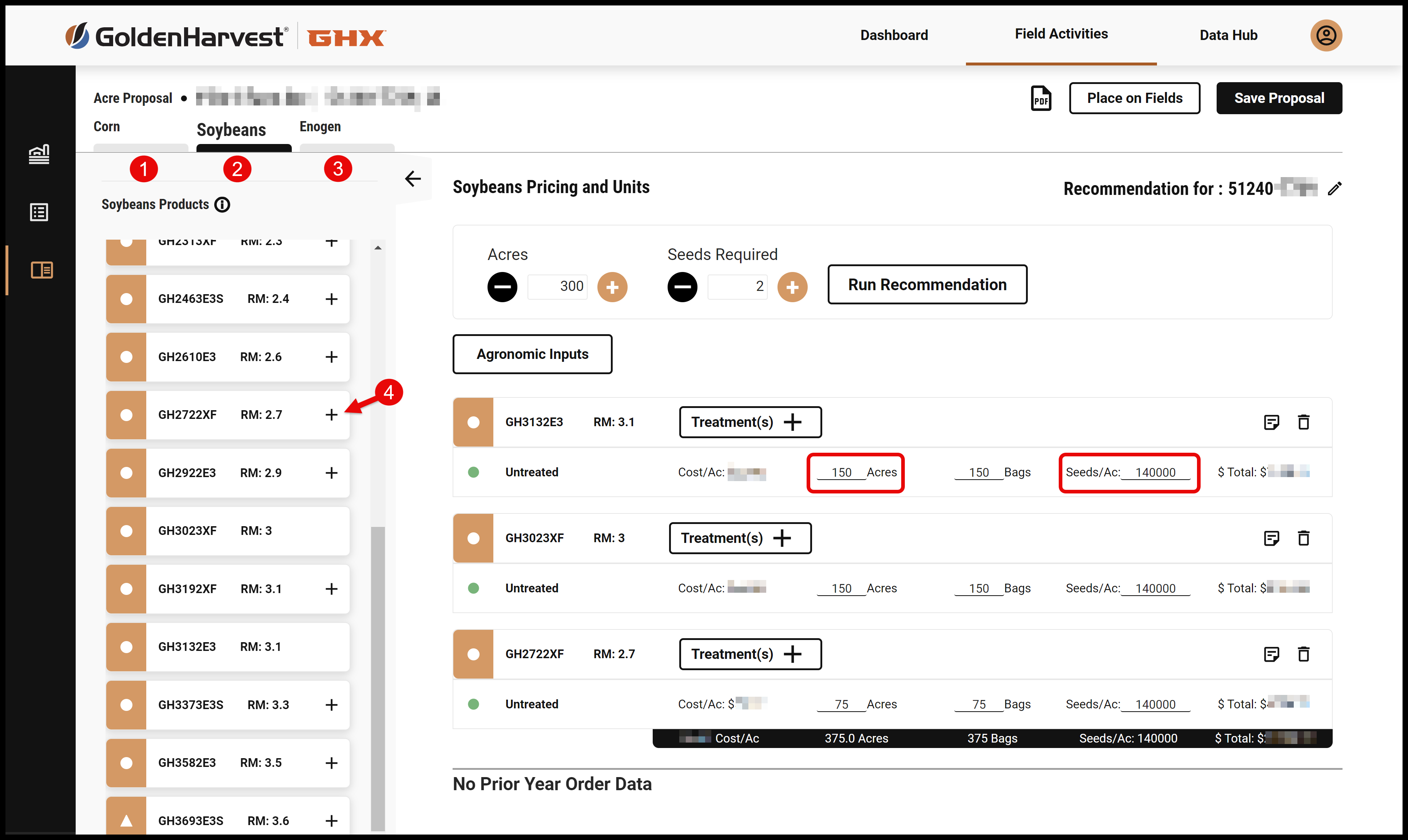
Task: Click the Place on Fields button
Action: click(x=1134, y=99)
